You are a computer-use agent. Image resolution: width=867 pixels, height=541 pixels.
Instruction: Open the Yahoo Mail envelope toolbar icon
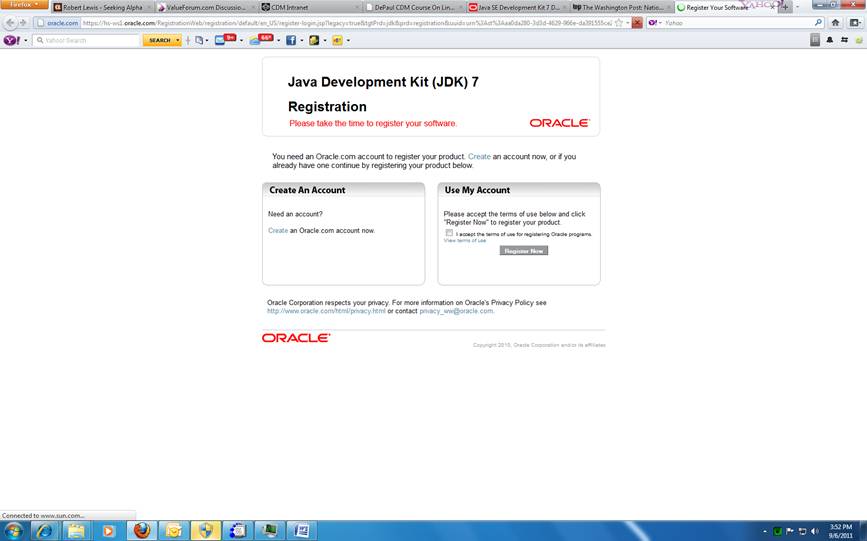(x=220, y=40)
